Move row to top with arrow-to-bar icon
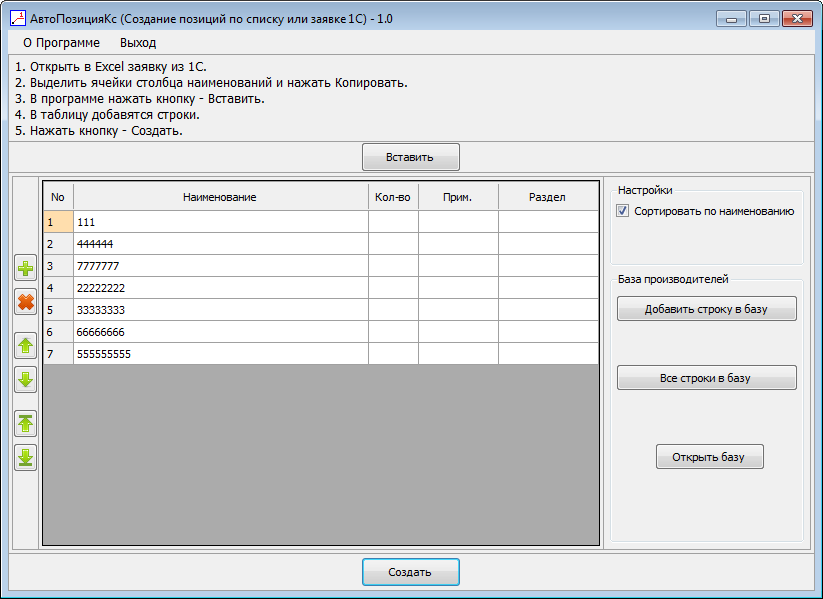823x599 pixels. tap(25, 424)
